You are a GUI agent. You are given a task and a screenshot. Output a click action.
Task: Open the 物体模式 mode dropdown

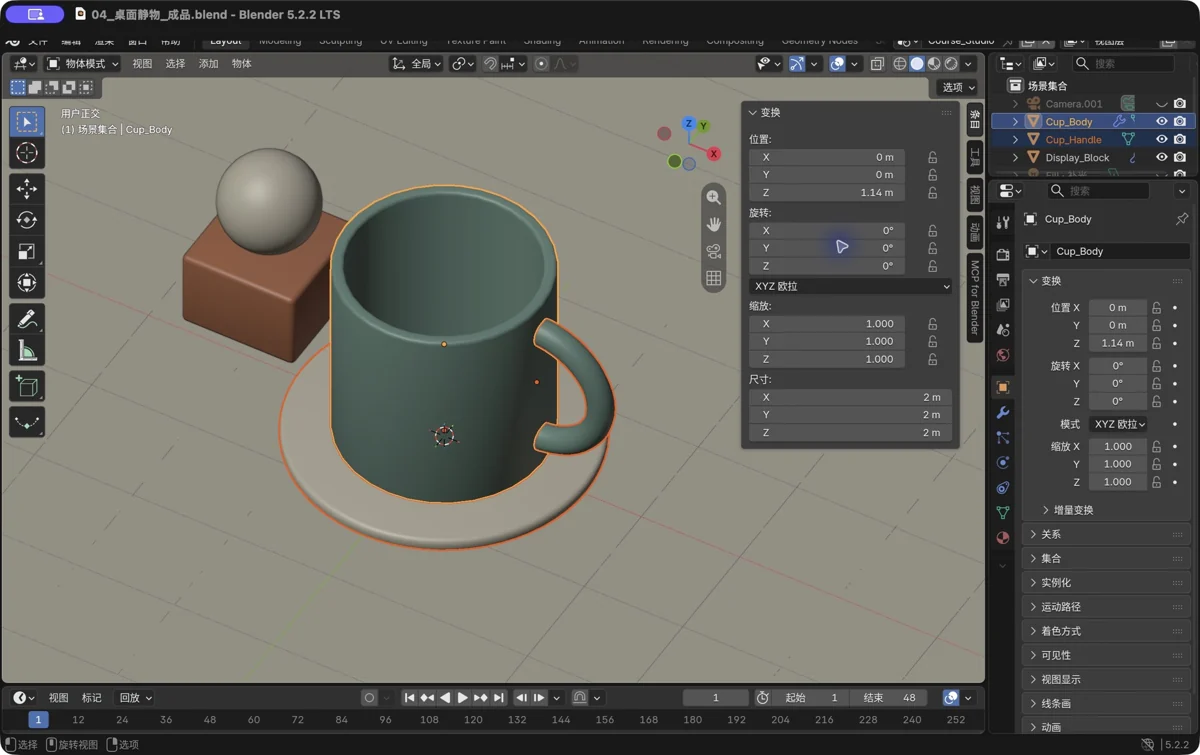point(82,64)
